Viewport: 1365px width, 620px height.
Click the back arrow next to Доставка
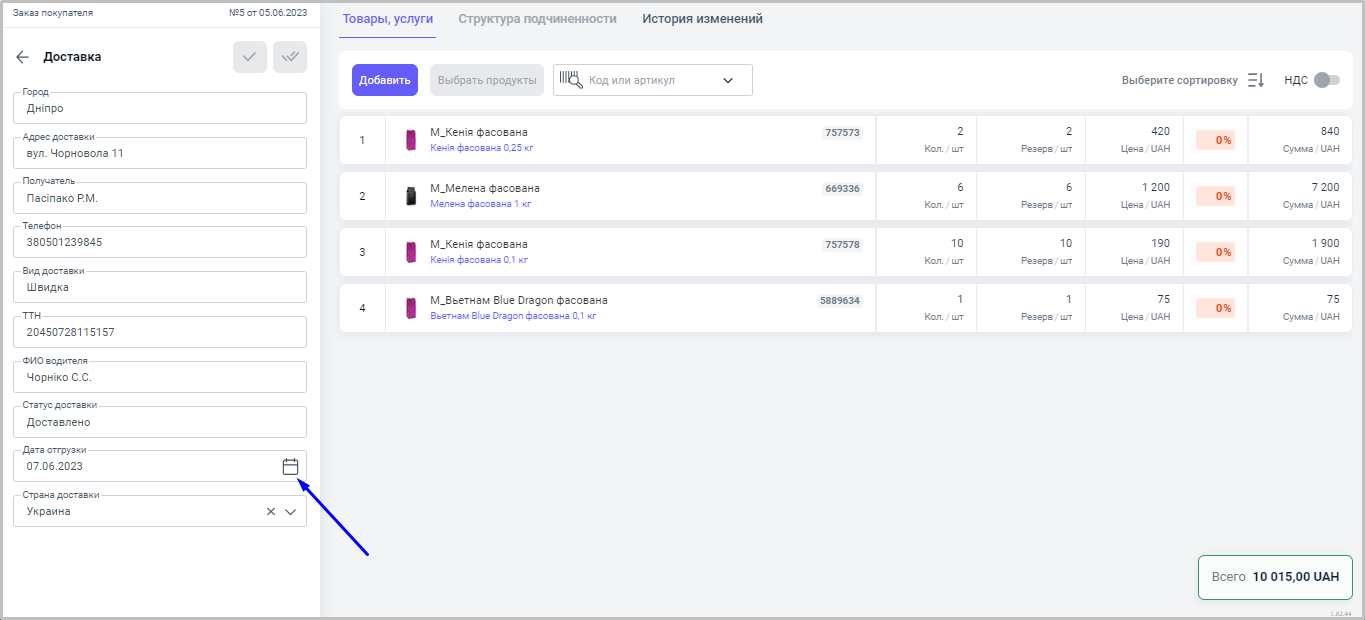(x=23, y=57)
